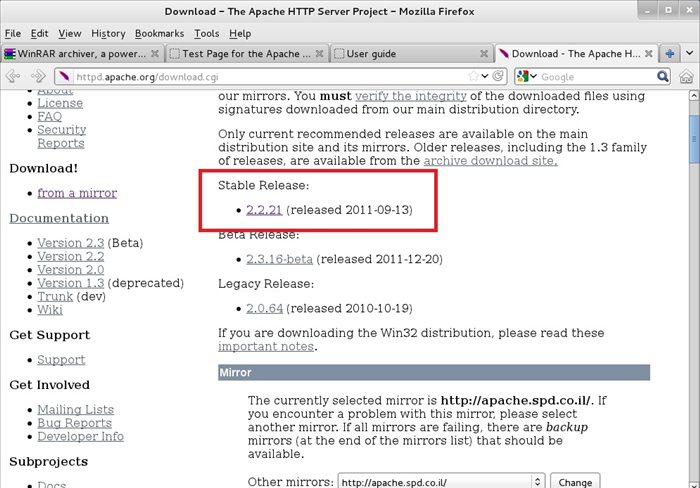Open the File menu

click(12, 33)
